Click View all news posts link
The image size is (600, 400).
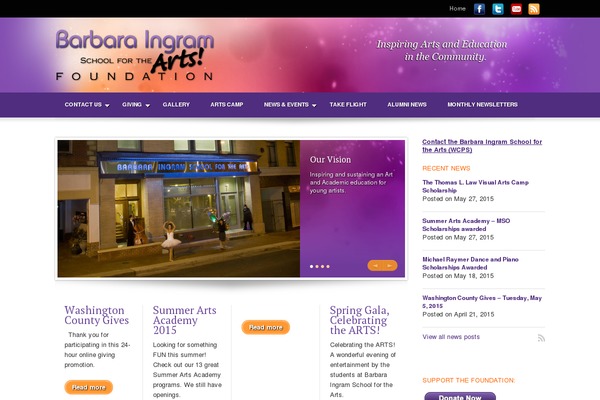click(451, 337)
